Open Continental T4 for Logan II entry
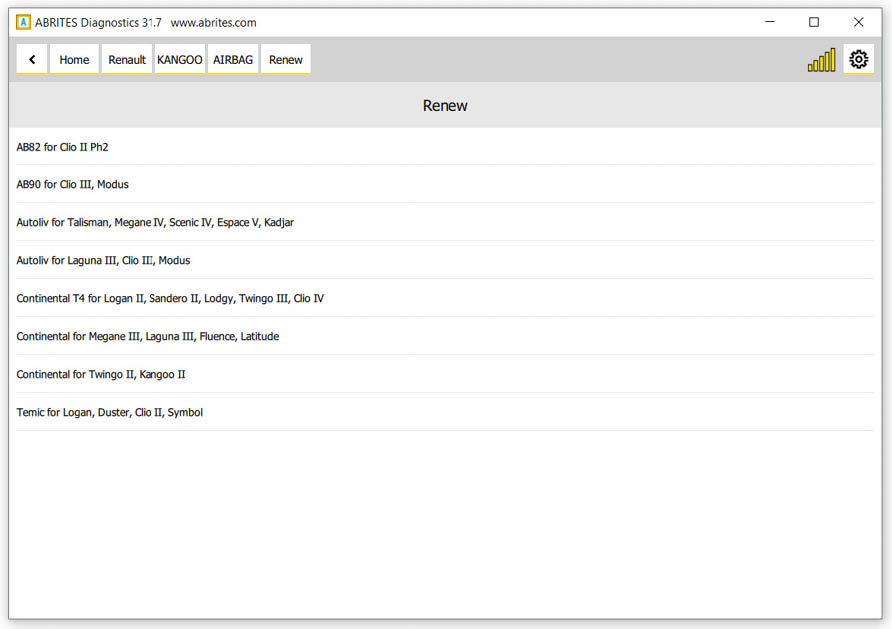Viewport: 892px width, 629px height. (x=170, y=299)
